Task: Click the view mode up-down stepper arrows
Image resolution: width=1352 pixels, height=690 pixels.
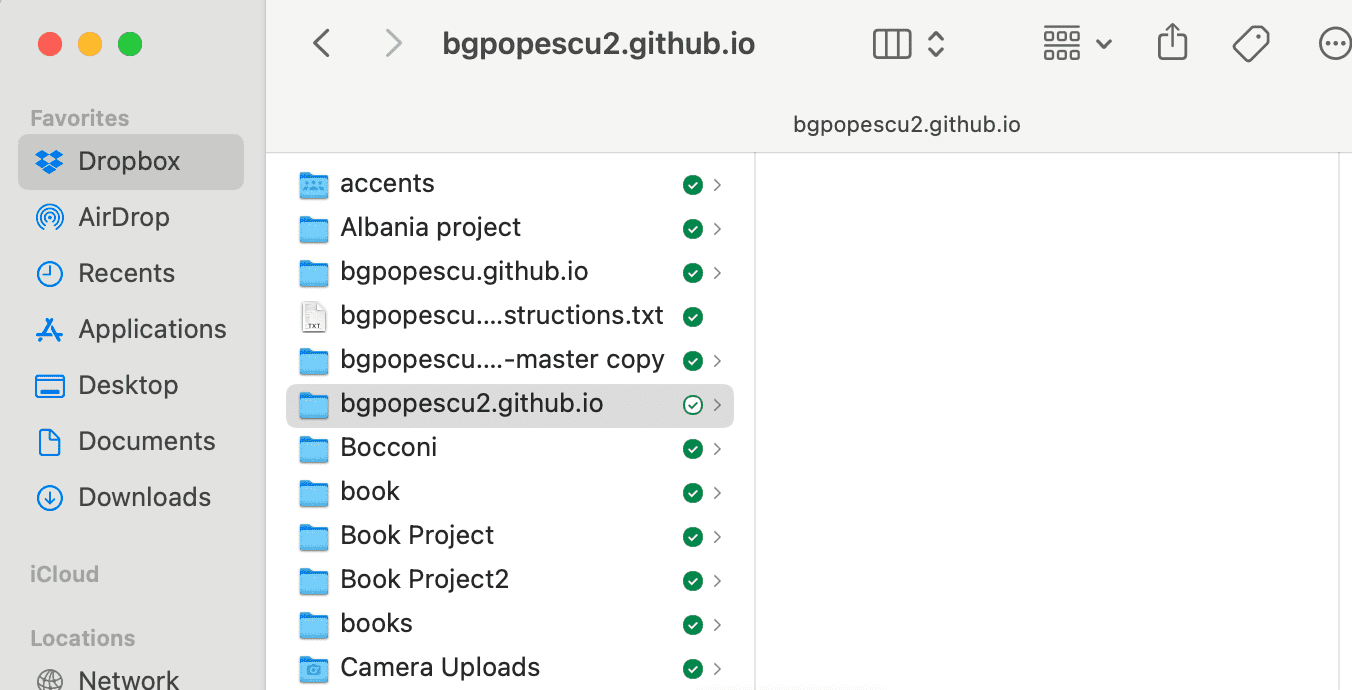Action: (x=936, y=44)
